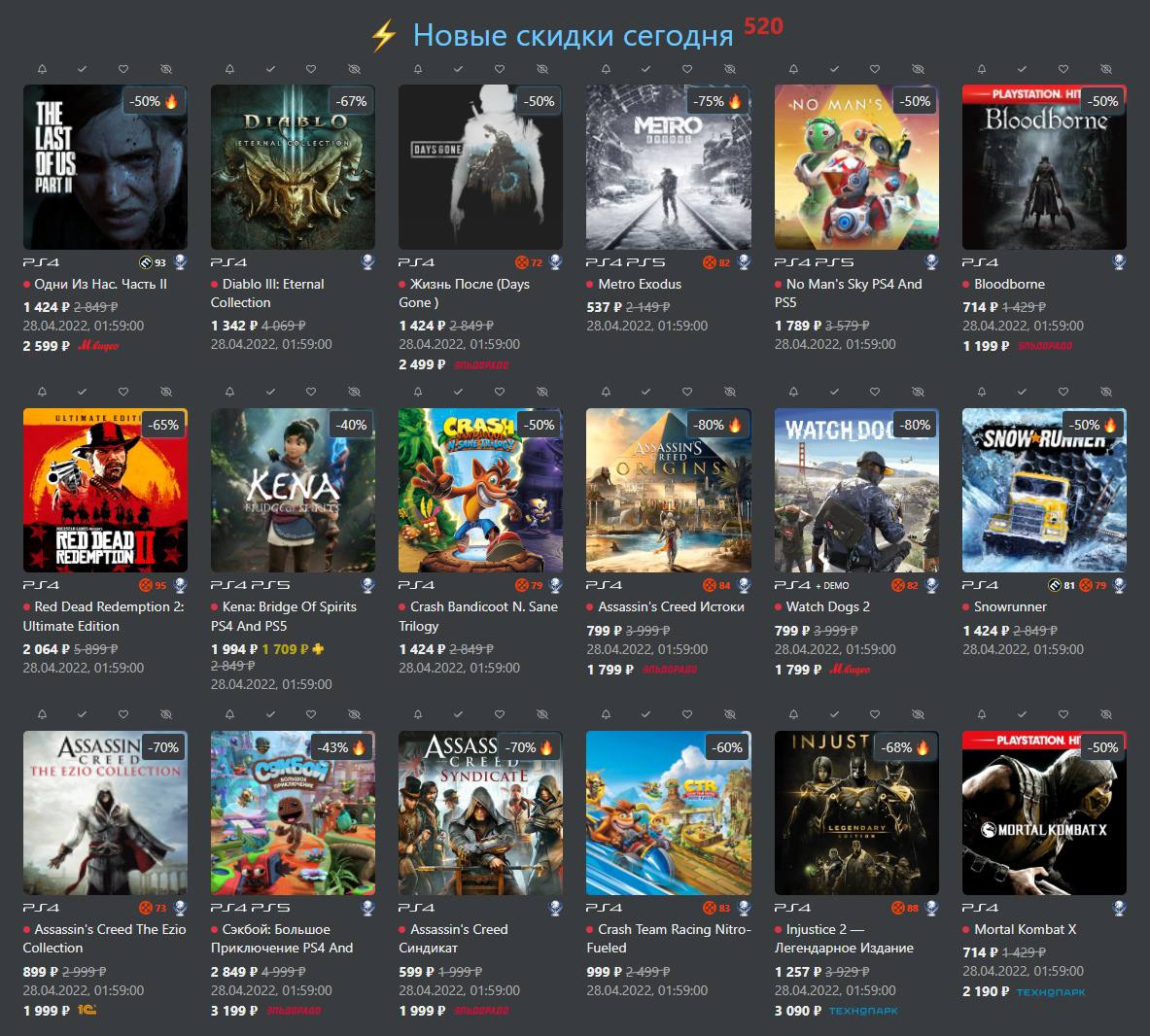This screenshot has height=1036, width=1150.
Task: Toggle the checkmark above Kena: Bridge of Spirits
Action: point(270,392)
